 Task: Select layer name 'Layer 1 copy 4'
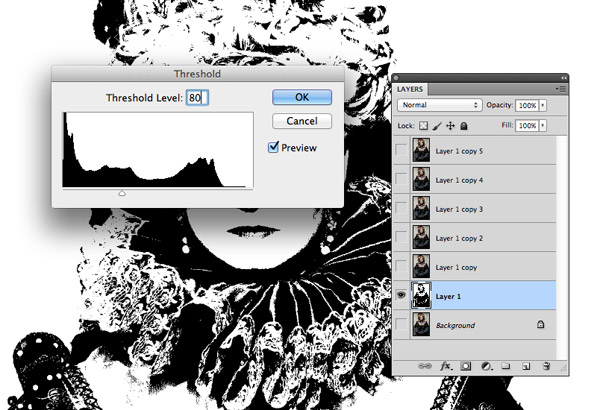pos(459,180)
